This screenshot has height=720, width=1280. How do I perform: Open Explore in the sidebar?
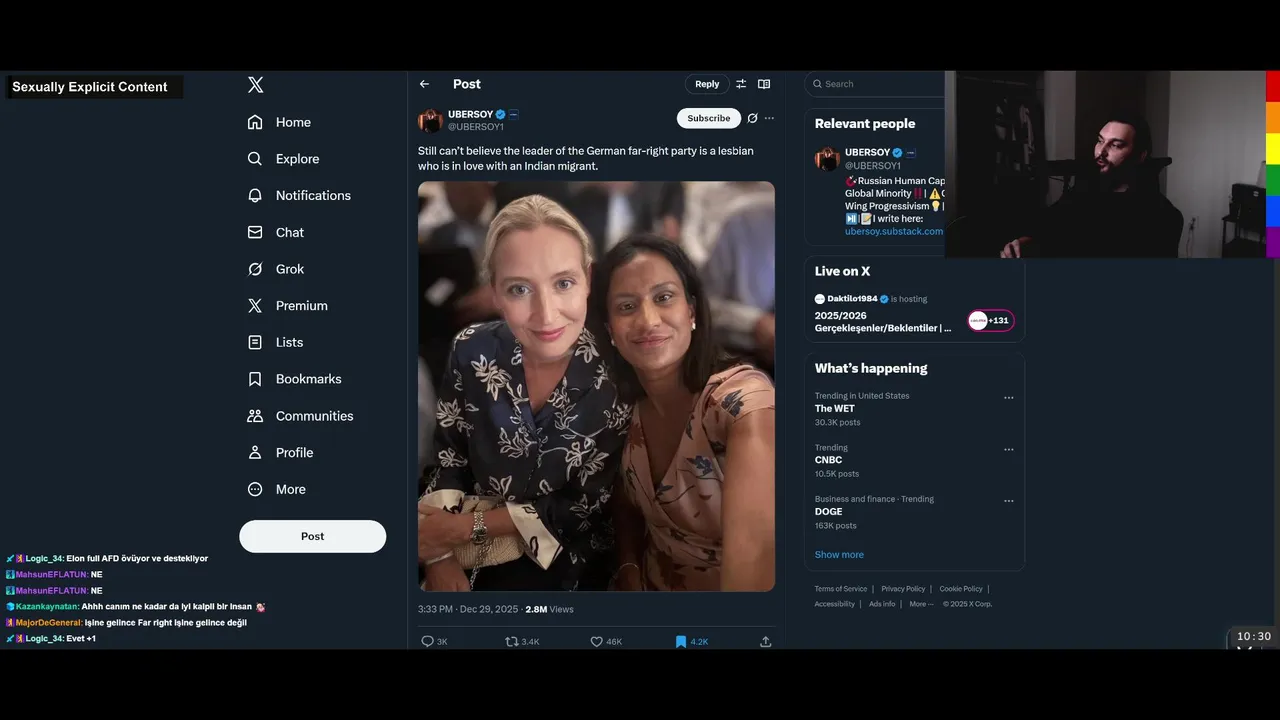coord(283,159)
